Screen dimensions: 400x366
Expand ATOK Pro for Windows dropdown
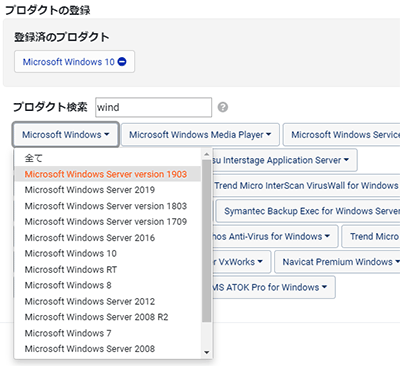273,287
